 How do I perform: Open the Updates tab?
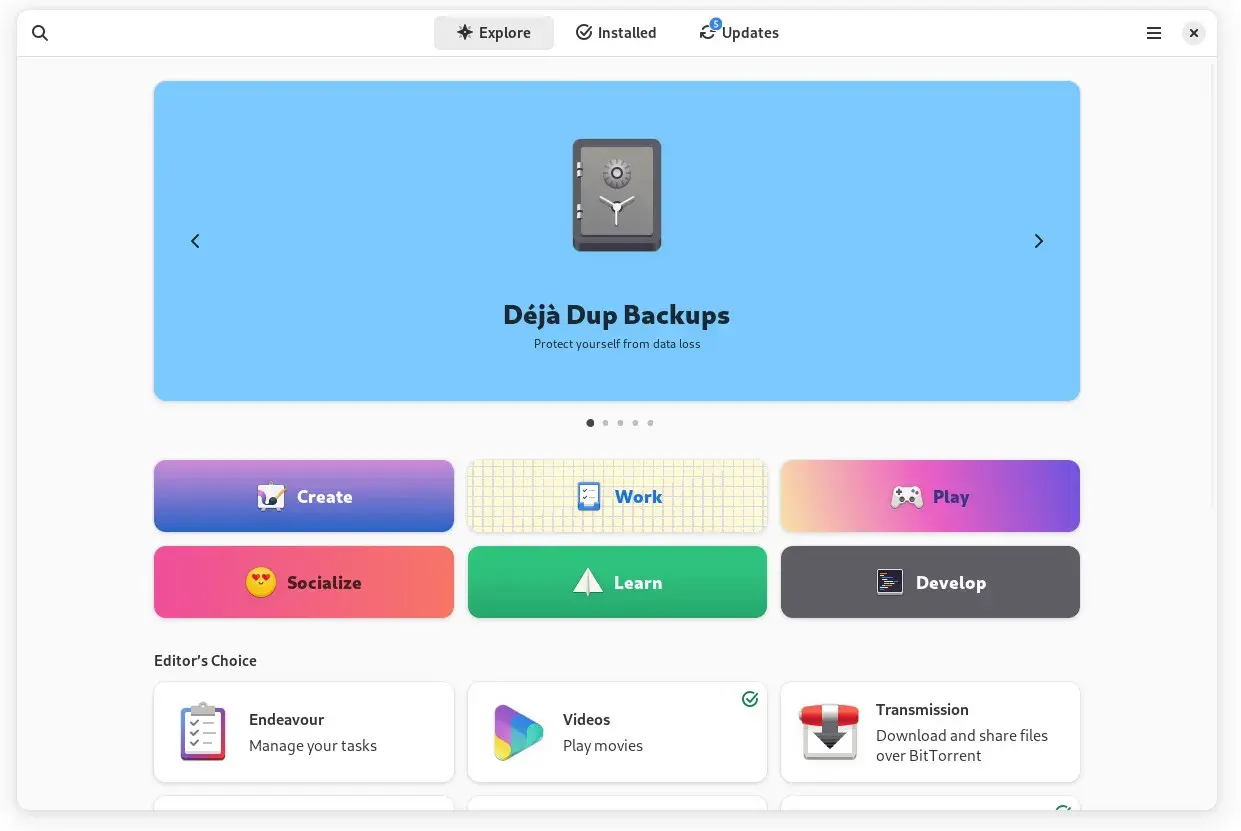739,33
